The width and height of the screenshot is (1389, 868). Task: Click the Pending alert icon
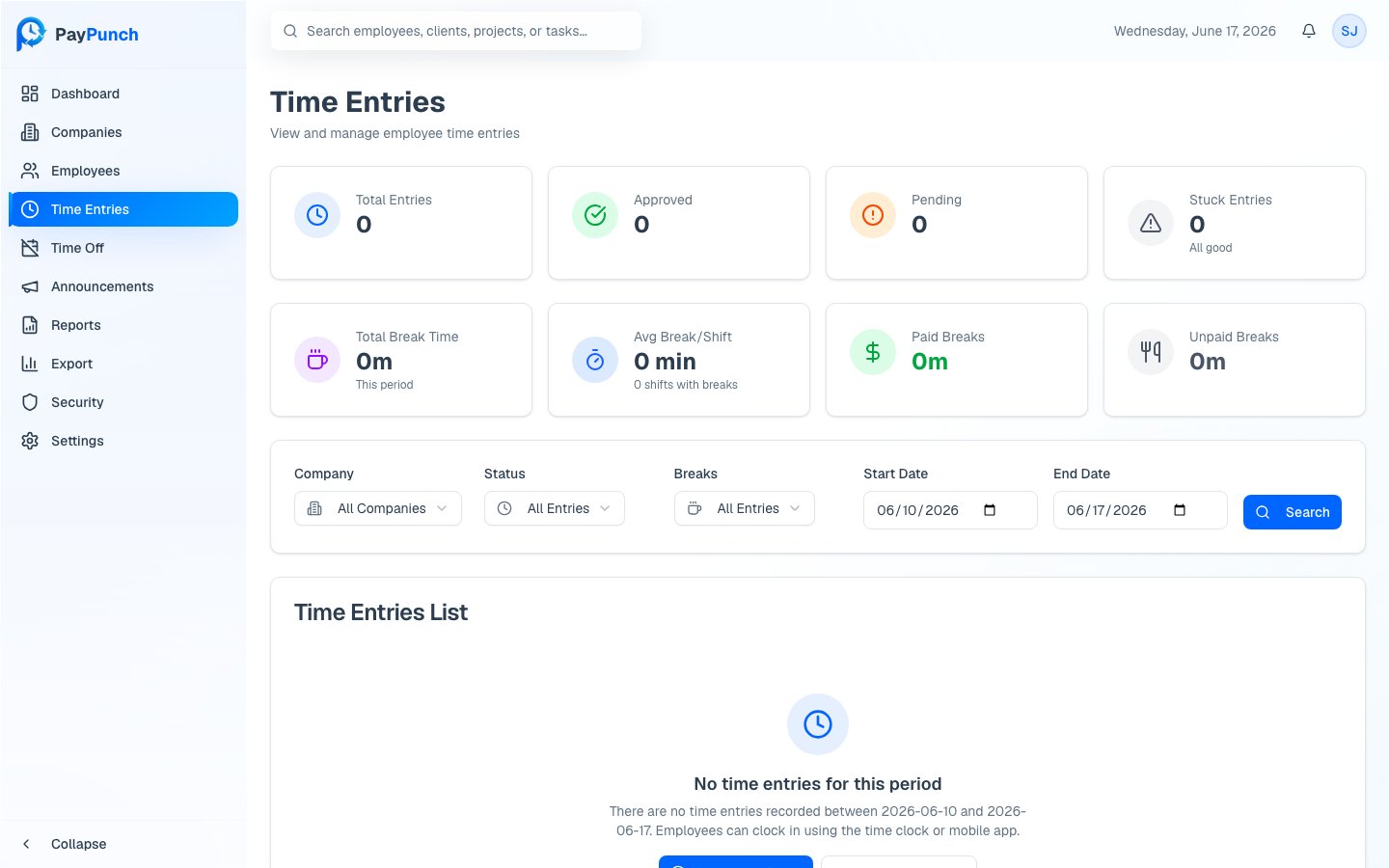[873, 215]
